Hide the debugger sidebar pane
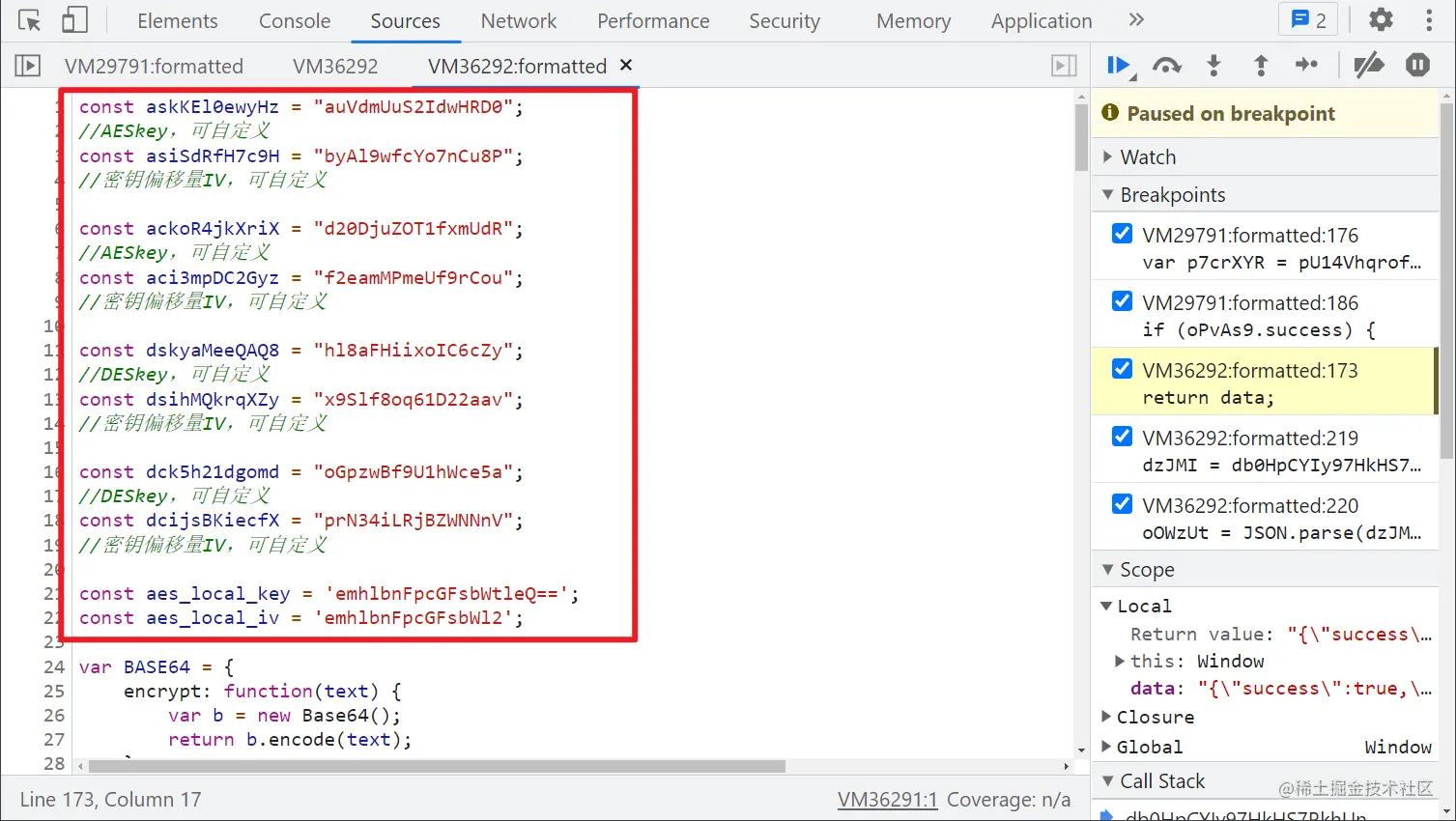 click(x=1064, y=66)
